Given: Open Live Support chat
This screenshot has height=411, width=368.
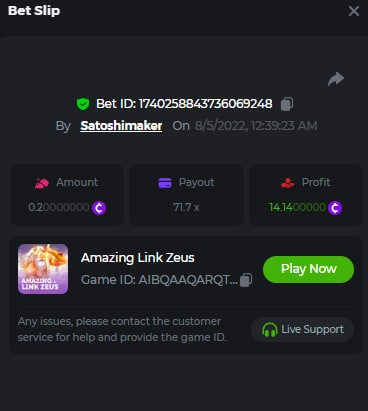Looking at the screenshot, I should 302,329.
